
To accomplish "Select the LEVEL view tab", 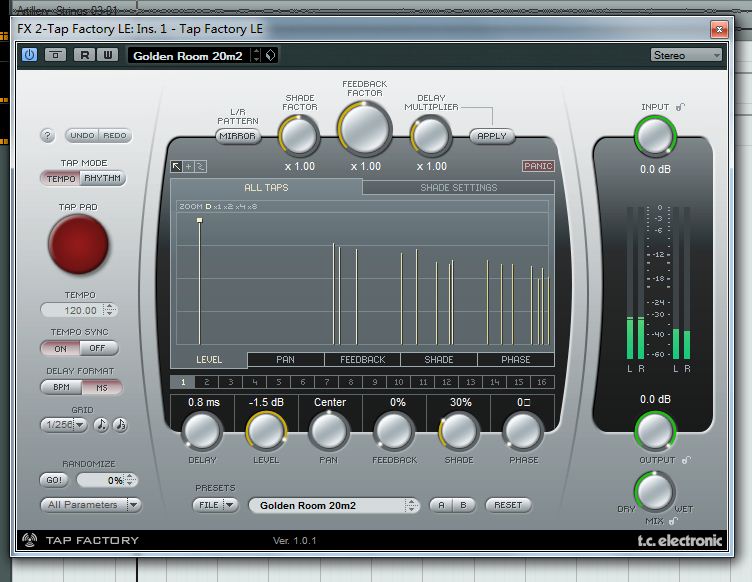I will coord(209,360).
